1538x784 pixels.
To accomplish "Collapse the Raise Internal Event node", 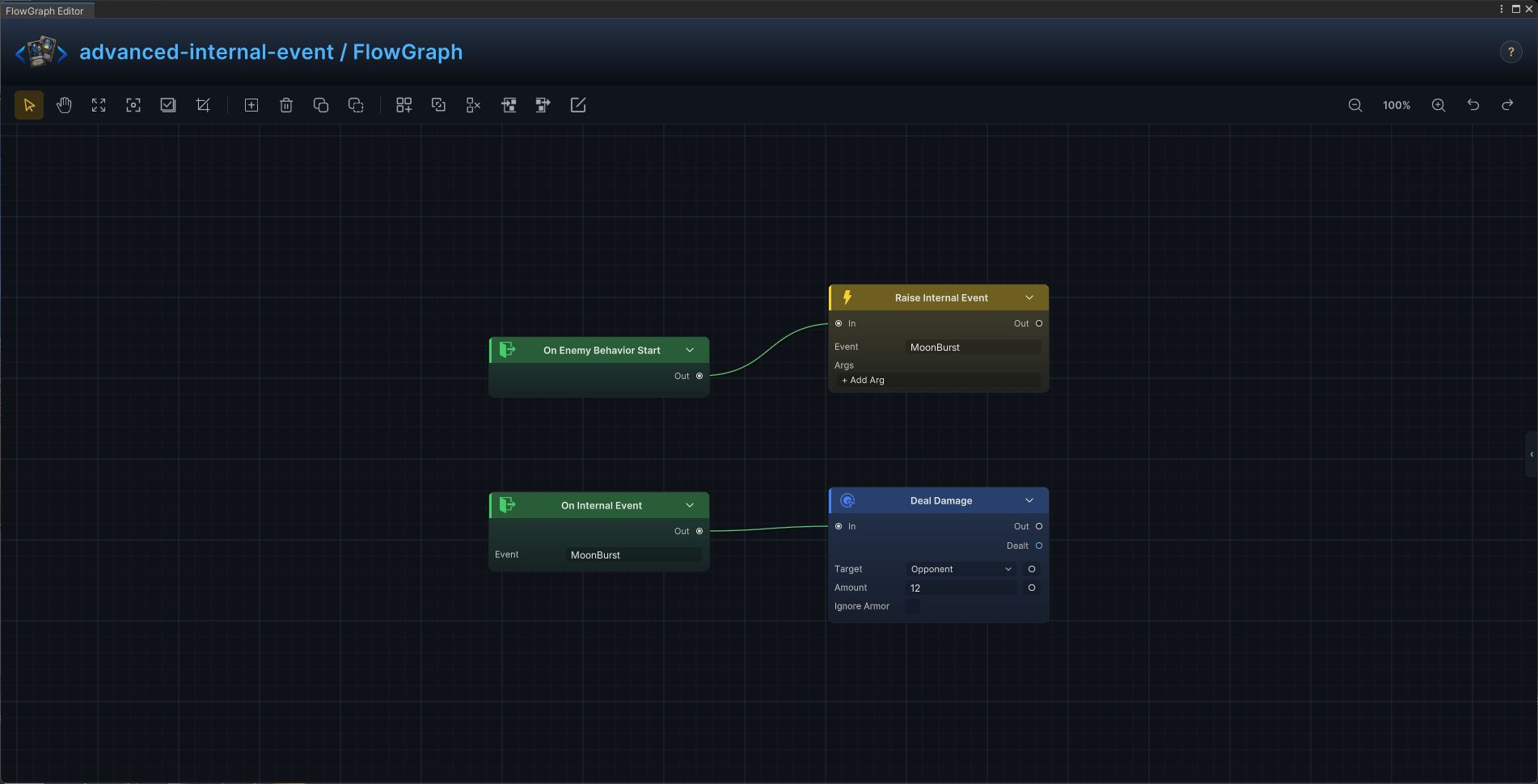I will coord(1029,297).
